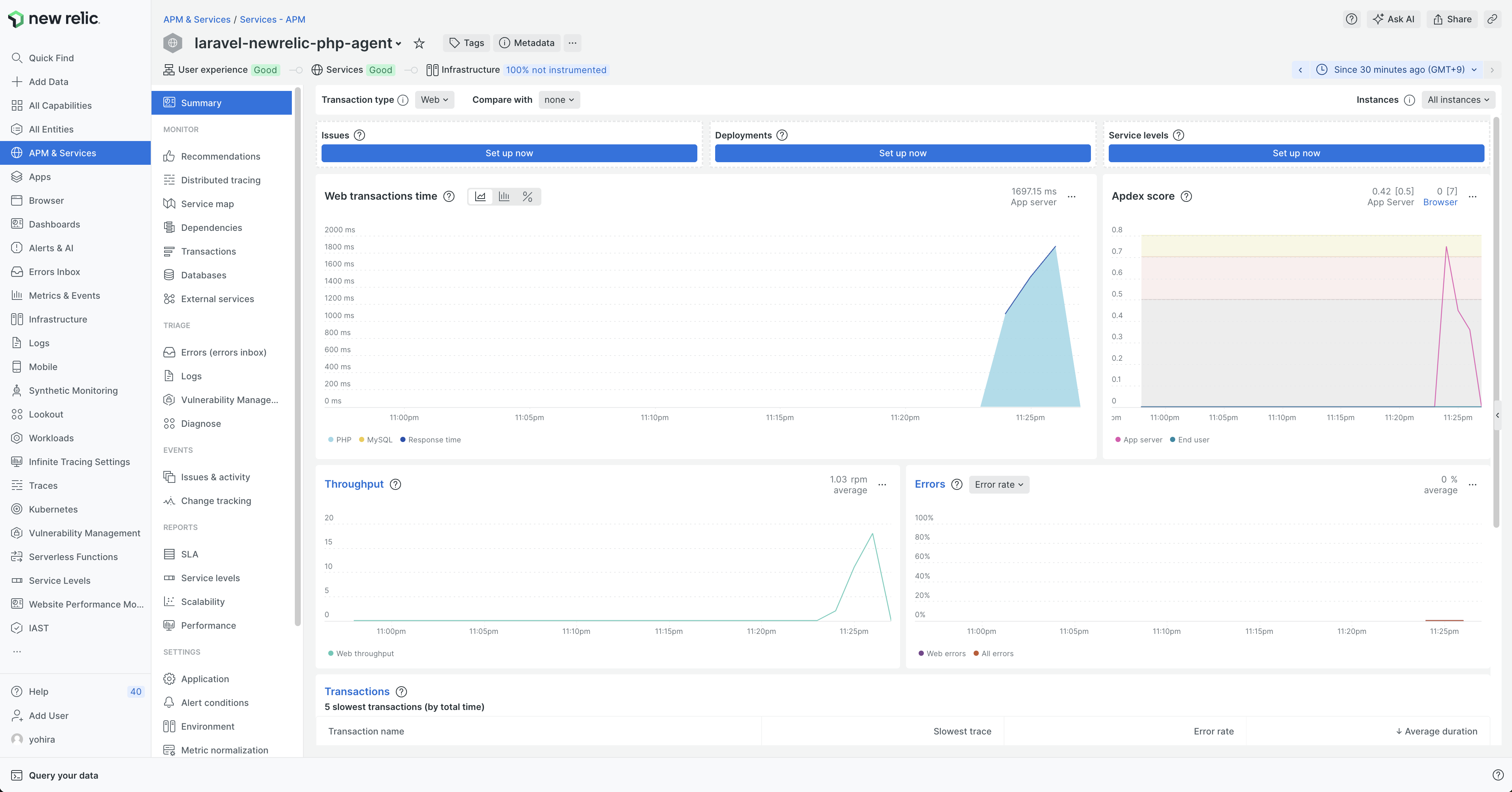The width and height of the screenshot is (1512, 792).
Task: Open the Apdex score chart ellipsis menu
Action: [1473, 197]
